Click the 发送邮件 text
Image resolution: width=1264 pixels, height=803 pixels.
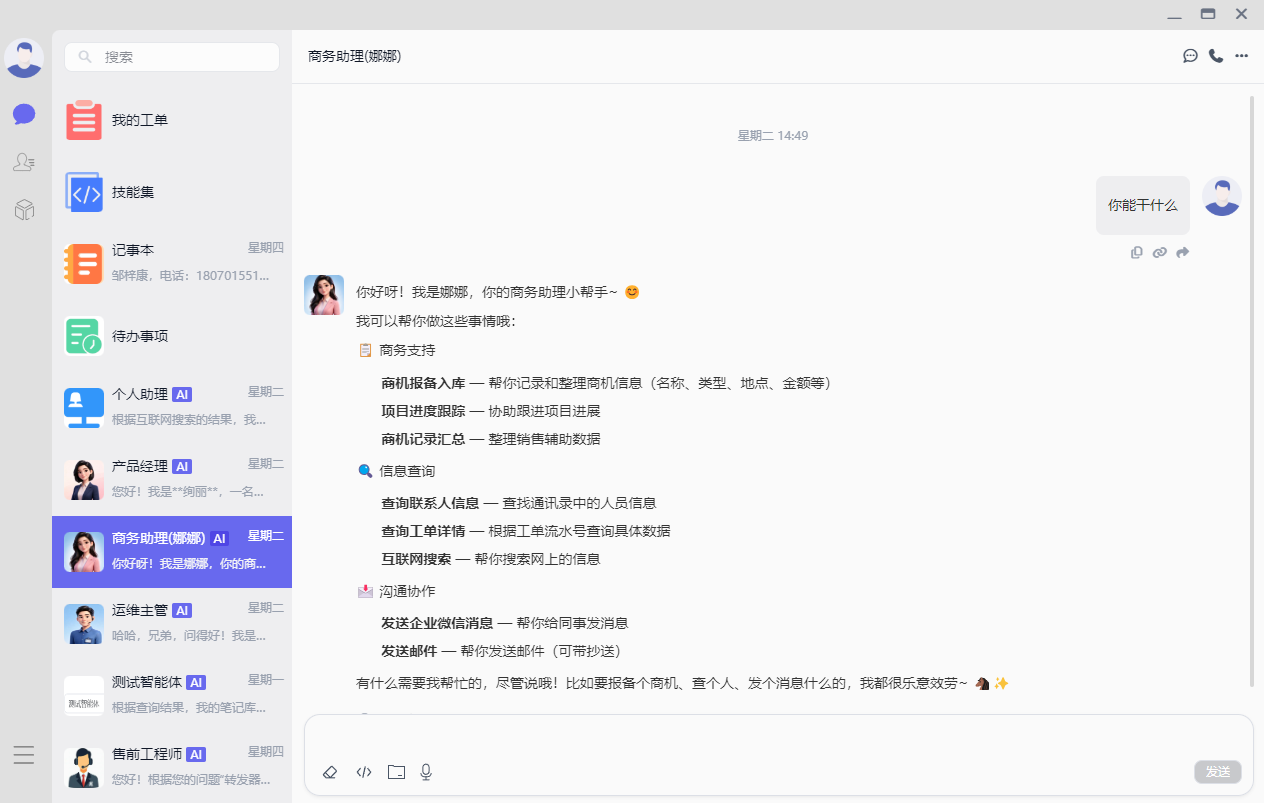(x=409, y=651)
